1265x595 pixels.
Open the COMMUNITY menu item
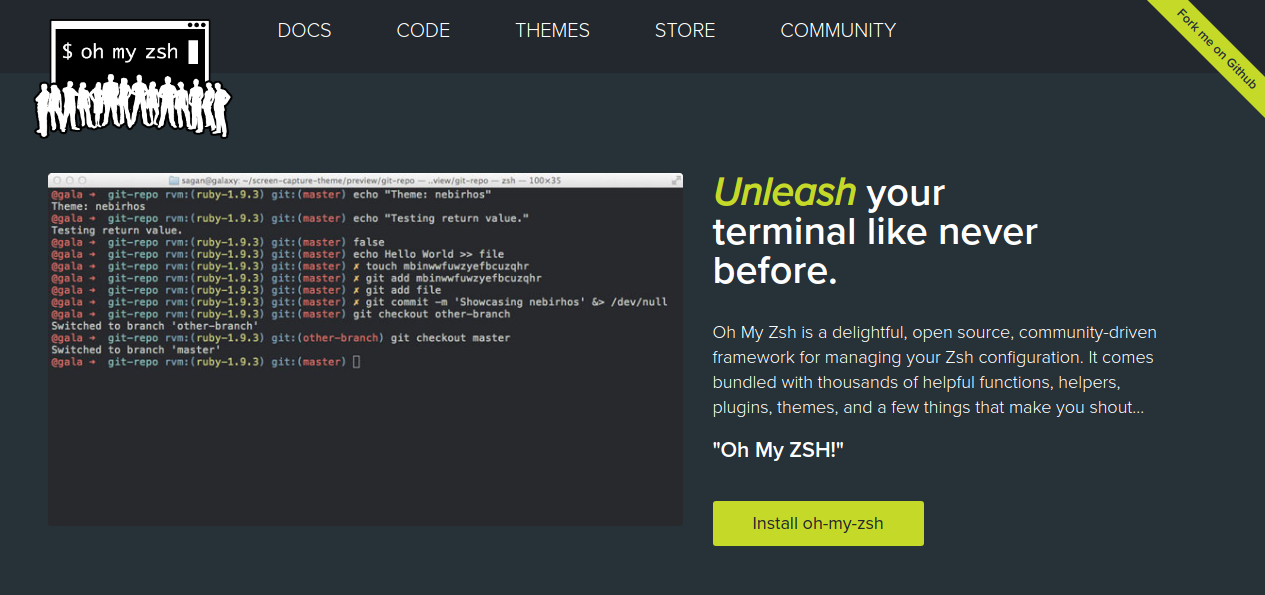pos(838,31)
